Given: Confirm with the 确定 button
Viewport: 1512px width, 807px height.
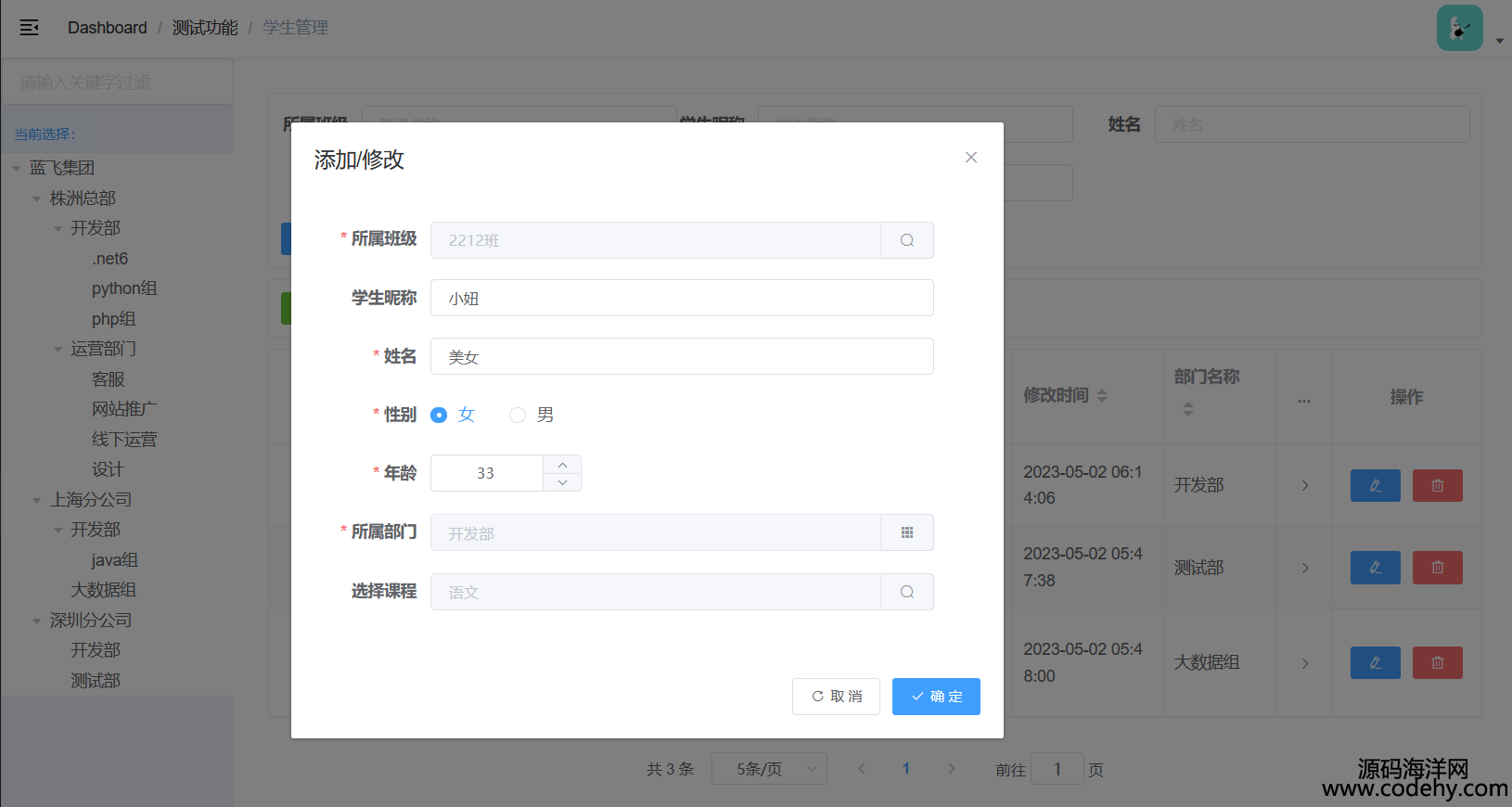Looking at the screenshot, I should click(936, 697).
